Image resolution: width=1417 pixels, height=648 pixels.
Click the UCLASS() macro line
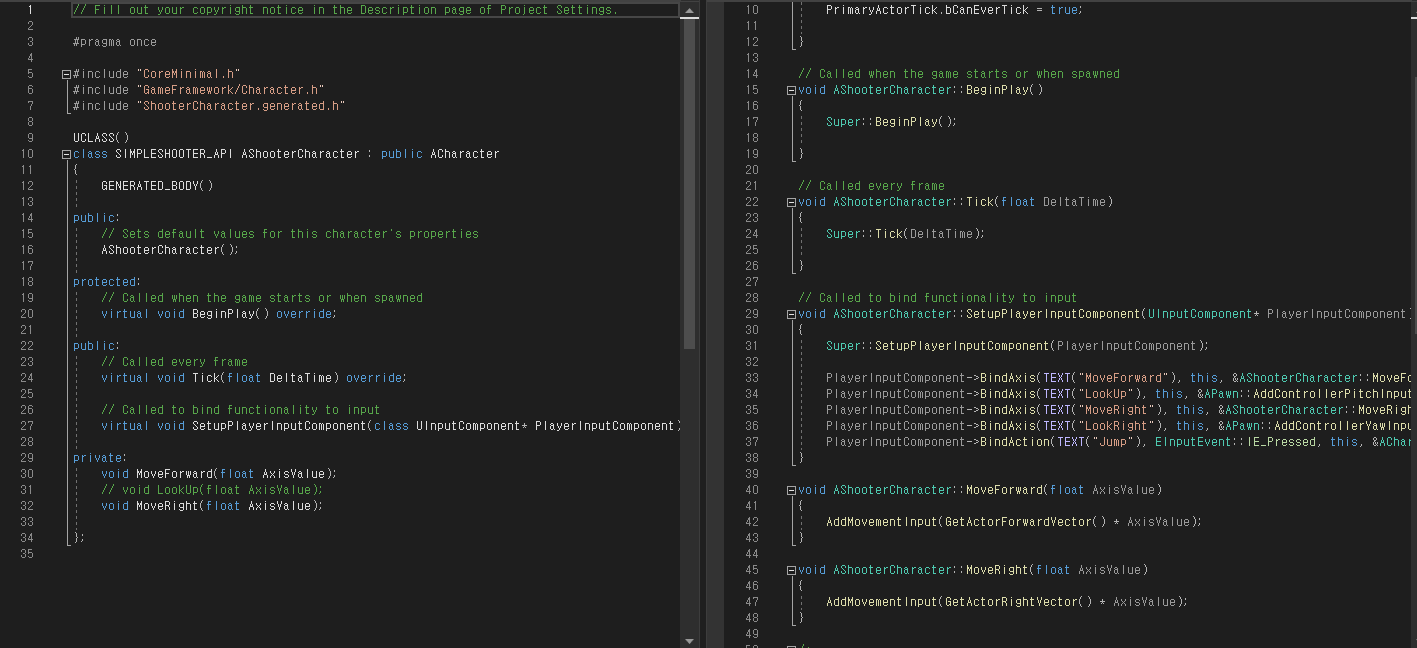(x=101, y=138)
